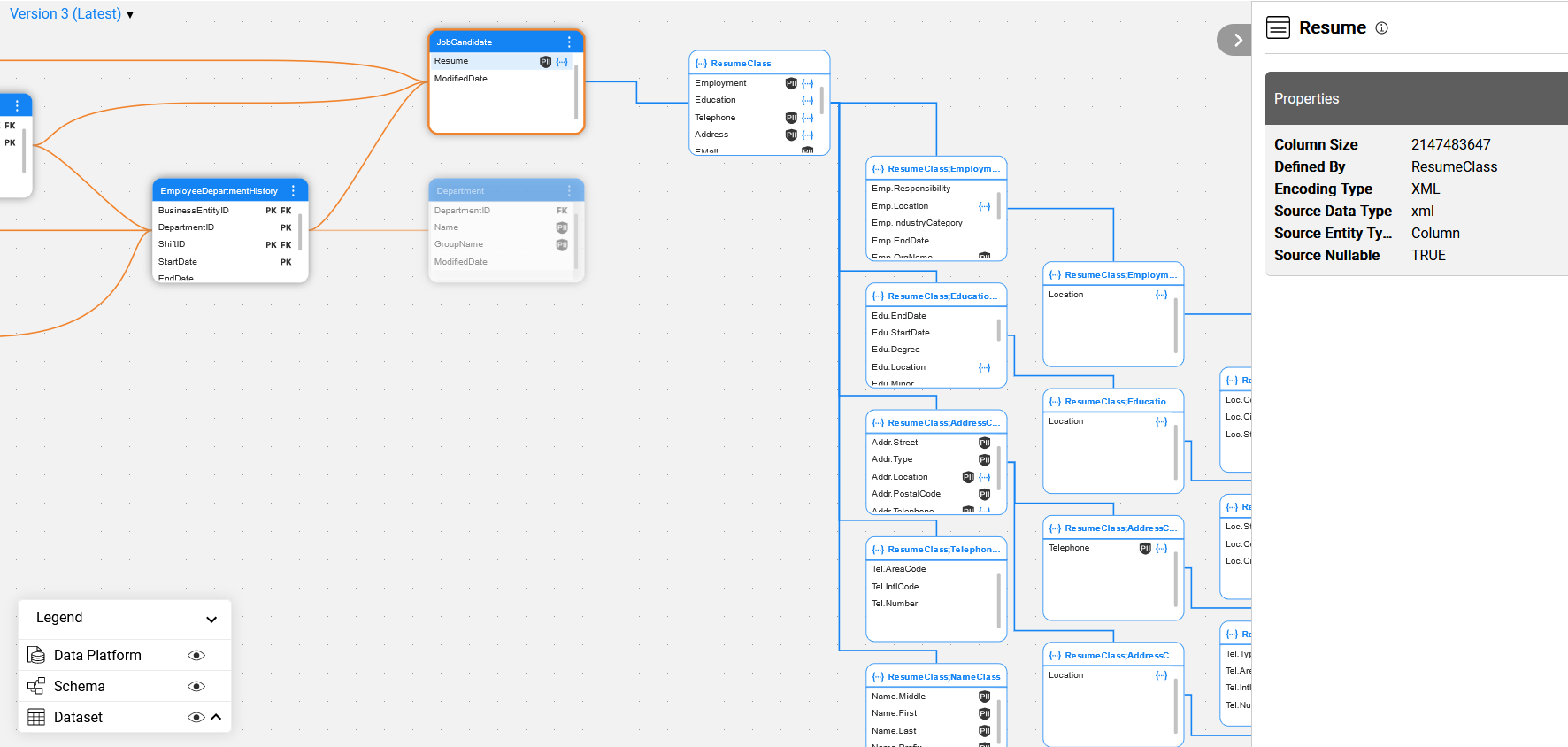Viewport: 1568px width, 747px height.
Task: Click nested-object icon on Emp.Location row
Action: [x=984, y=206]
